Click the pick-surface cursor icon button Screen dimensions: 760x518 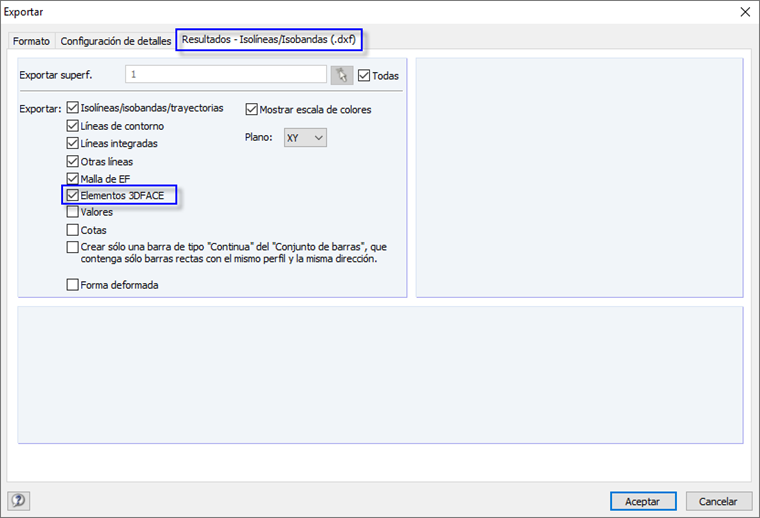pyautogui.click(x=342, y=75)
